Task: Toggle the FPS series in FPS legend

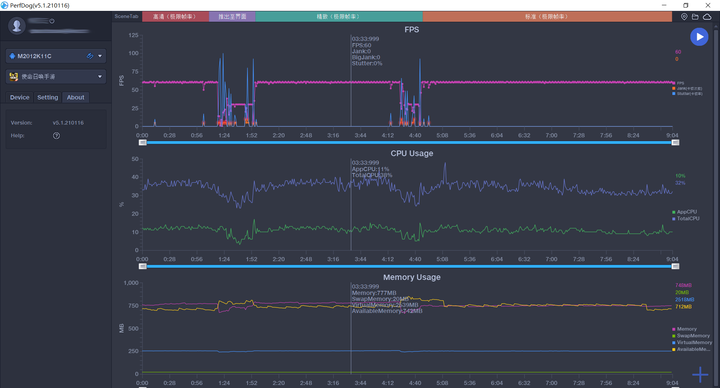Action: 678,84
